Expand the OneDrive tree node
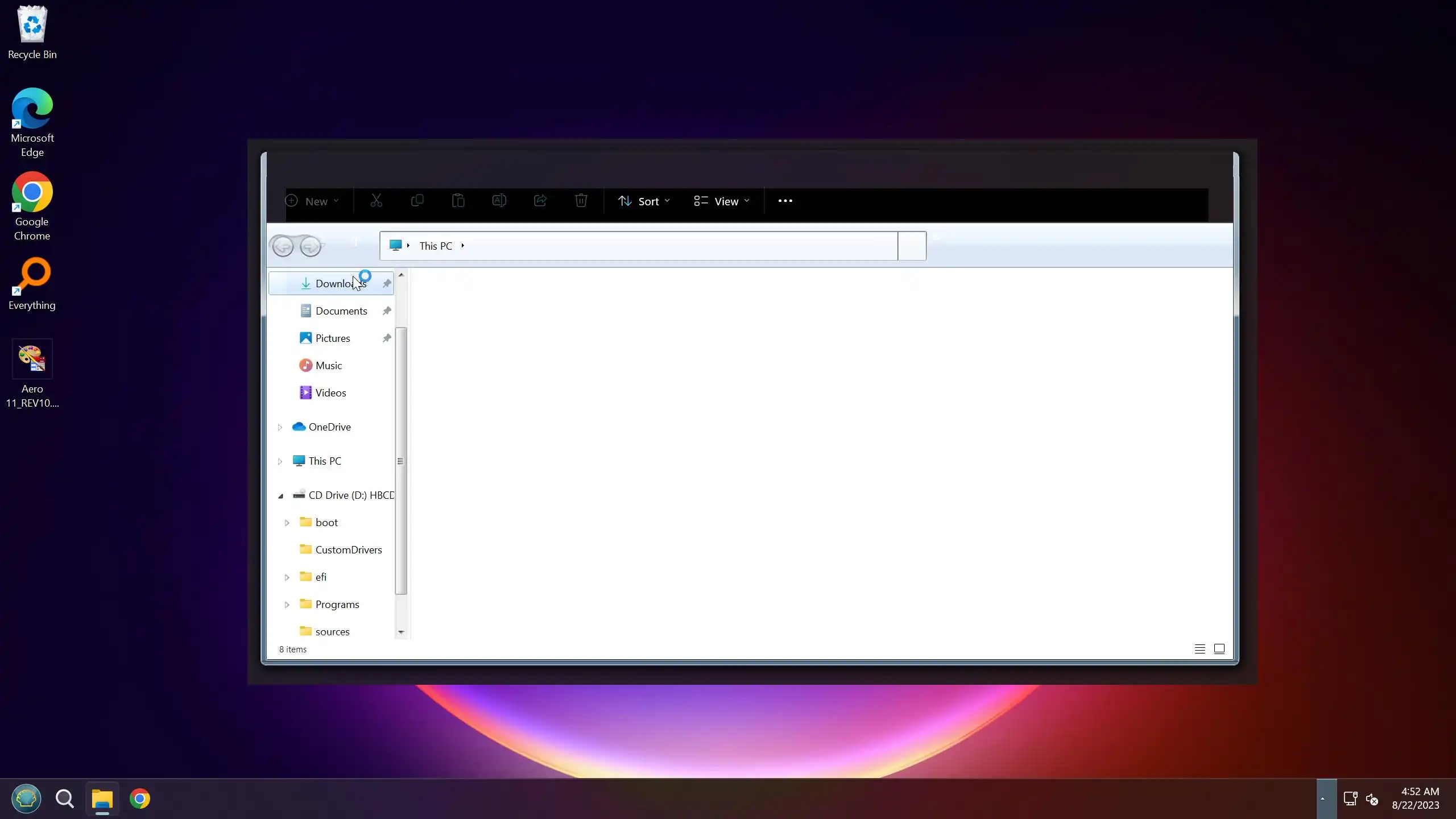This screenshot has width=1456, height=819. click(x=280, y=427)
